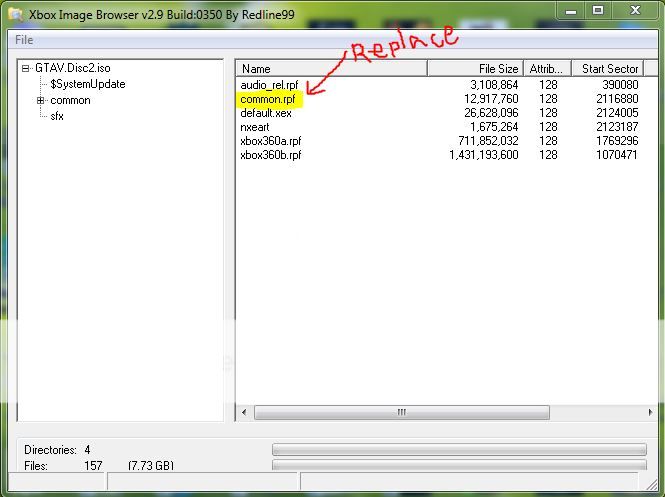Collapse the GTAV.Disc2.iso root node
This screenshot has height=497, width=665.
click(x=26, y=69)
